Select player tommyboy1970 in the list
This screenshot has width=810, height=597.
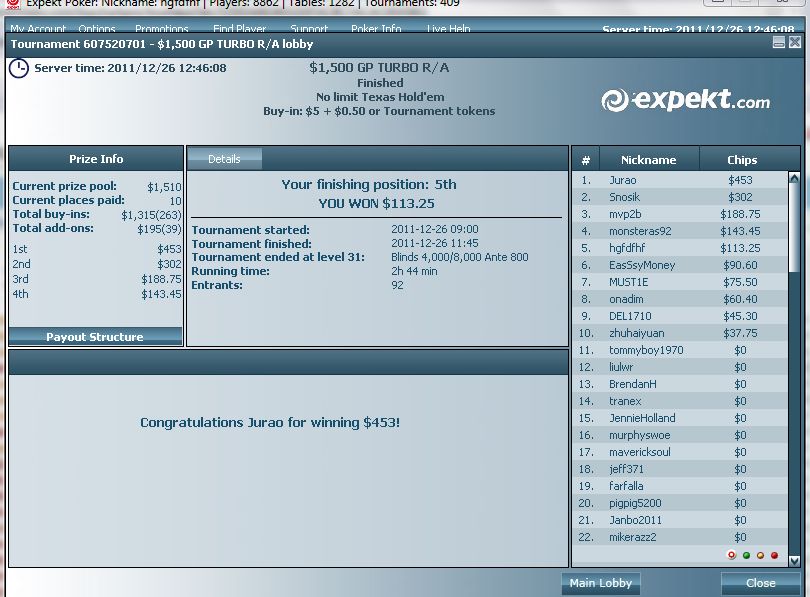[680, 351]
